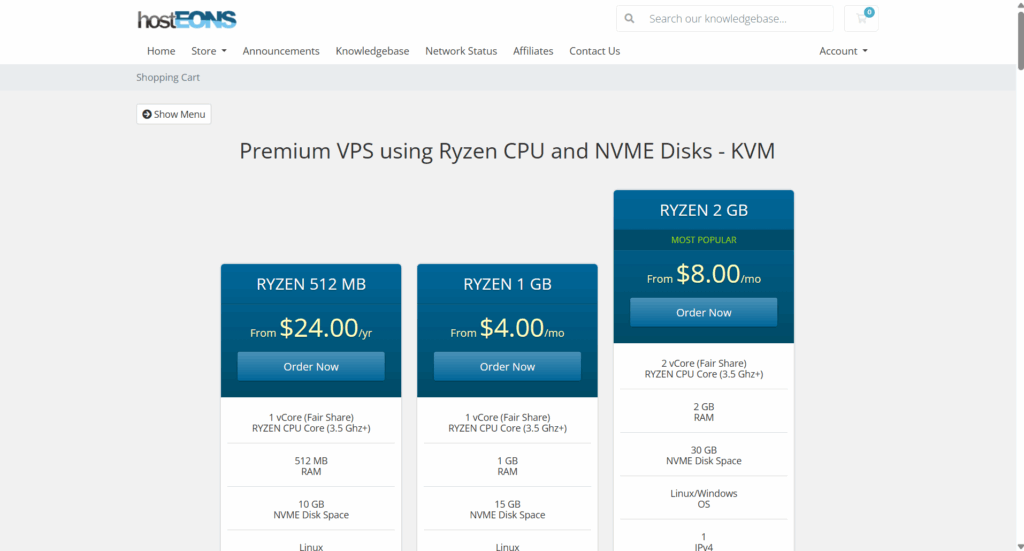Click the search magnifier icon
This screenshot has width=1024, height=551.
click(629, 18)
